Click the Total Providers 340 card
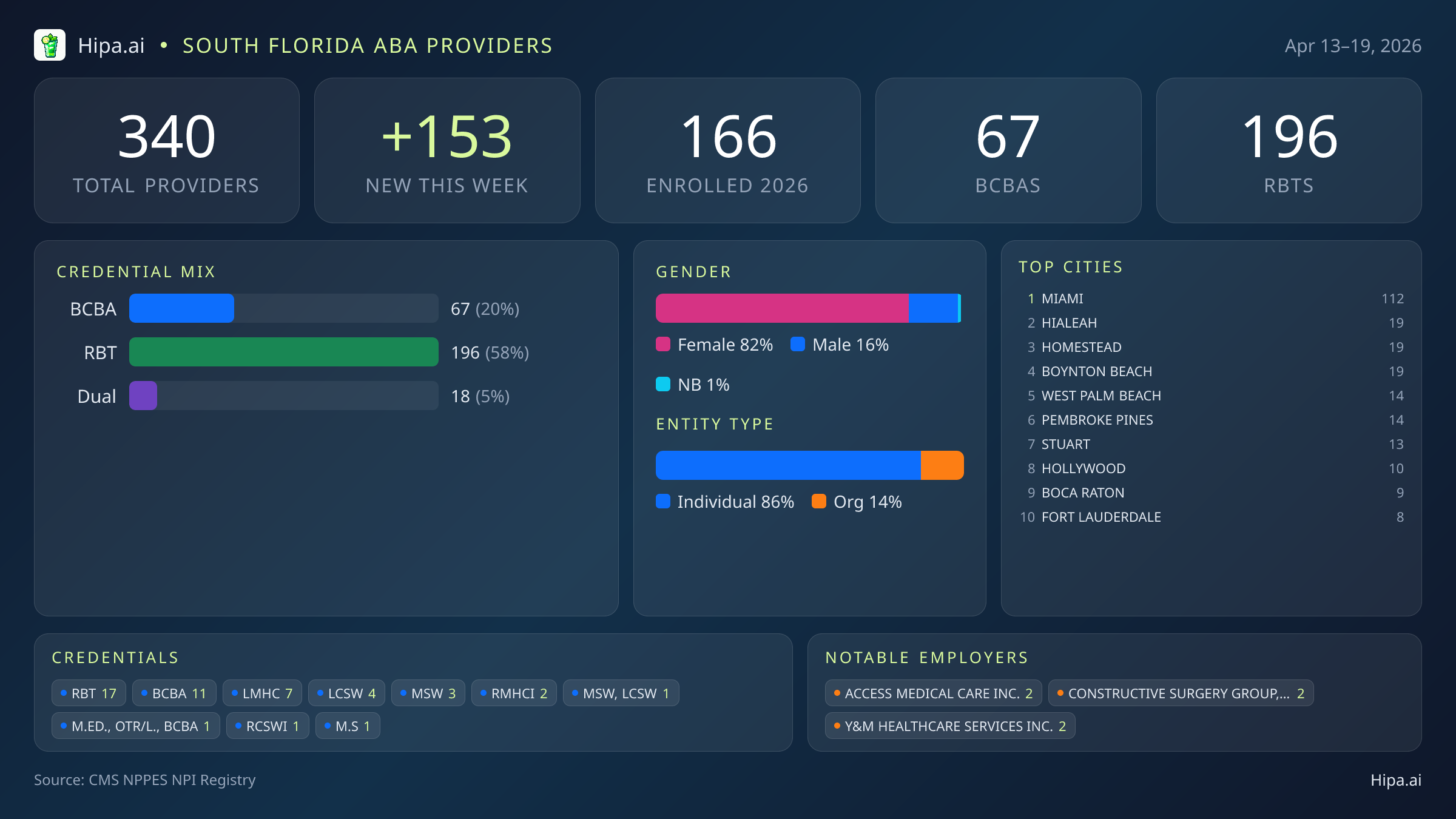1456x819 pixels. click(166, 150)
